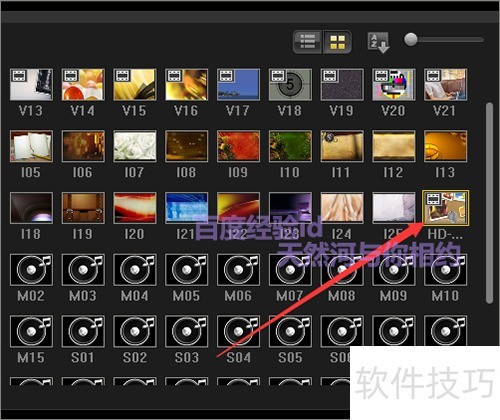This screenshot has width=500, height=420.
Task: Select video clip V15
Action: coord(135,85)
